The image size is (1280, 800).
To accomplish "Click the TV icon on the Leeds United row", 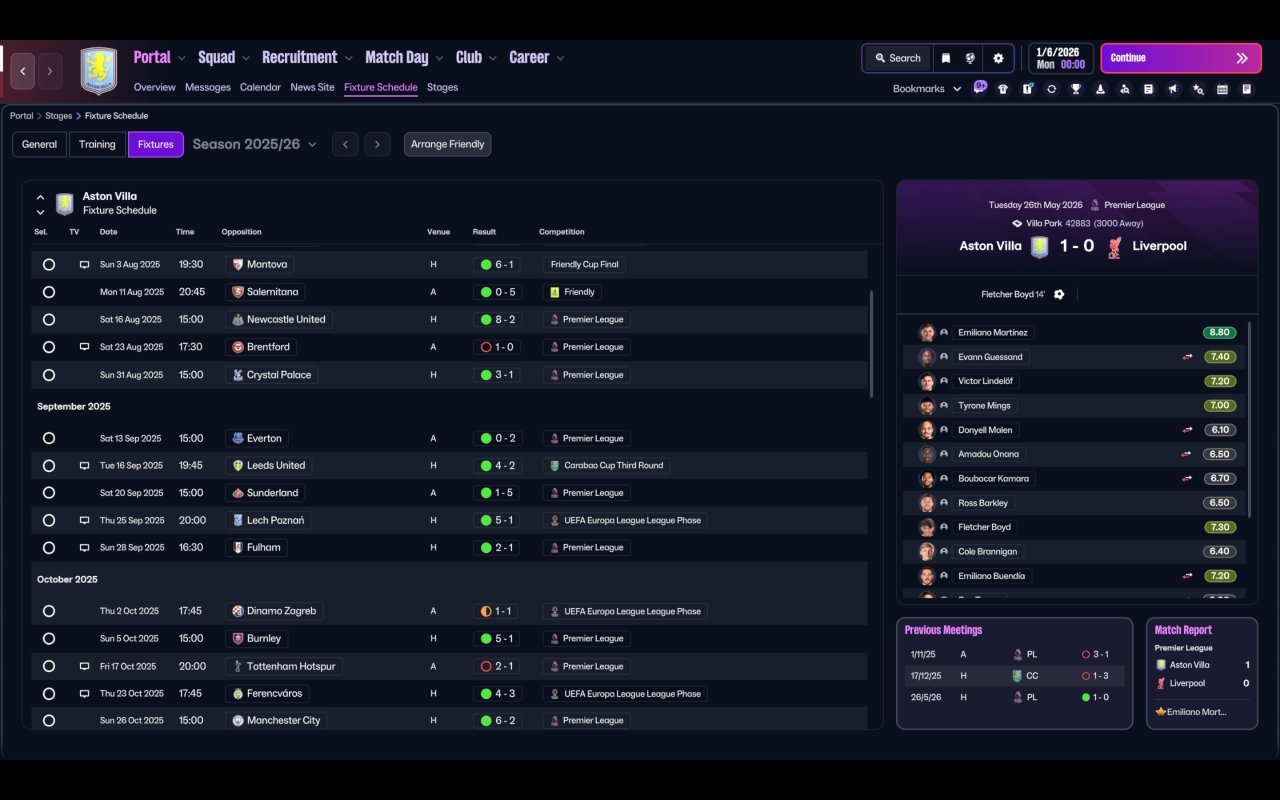I will [x=84, y=466].
